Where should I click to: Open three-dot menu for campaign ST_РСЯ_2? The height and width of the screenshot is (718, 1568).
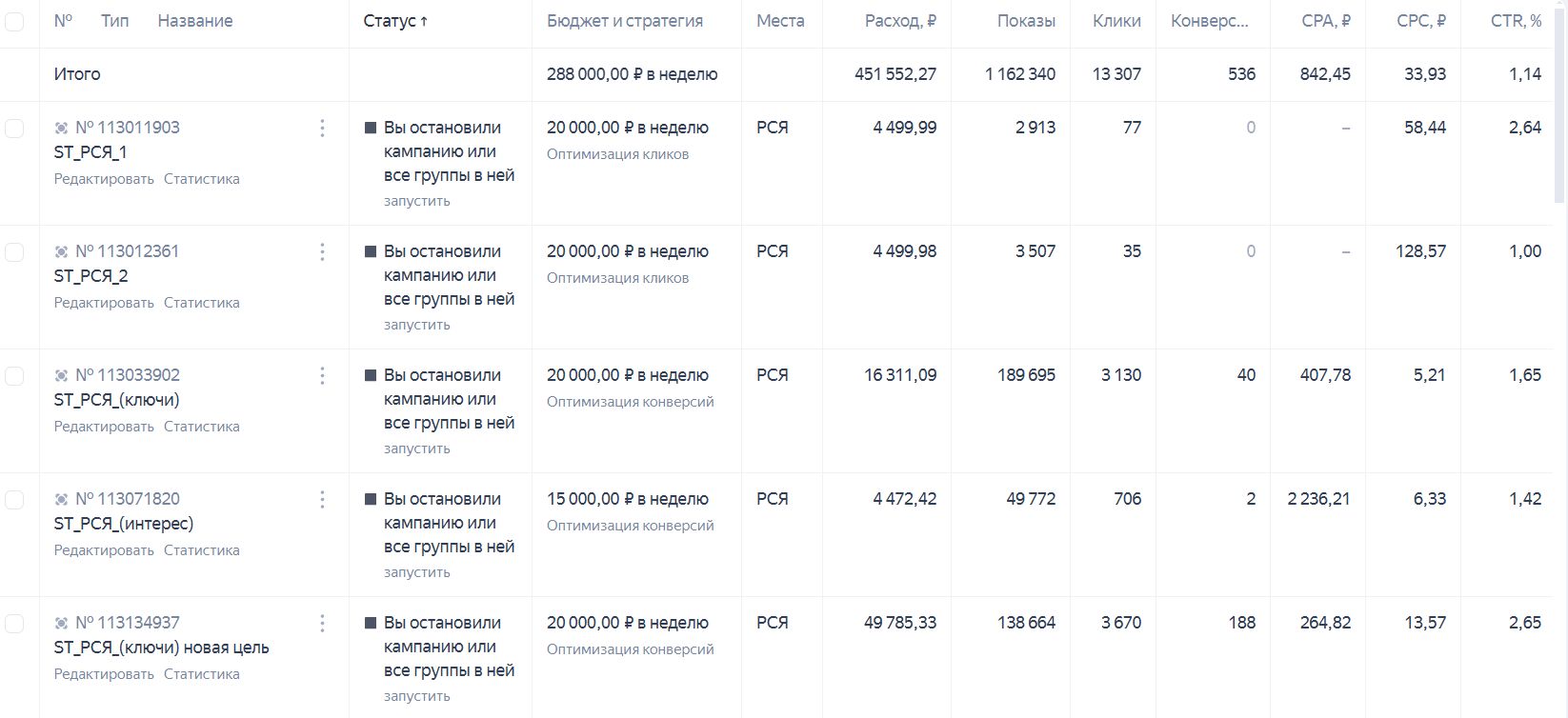322,251
